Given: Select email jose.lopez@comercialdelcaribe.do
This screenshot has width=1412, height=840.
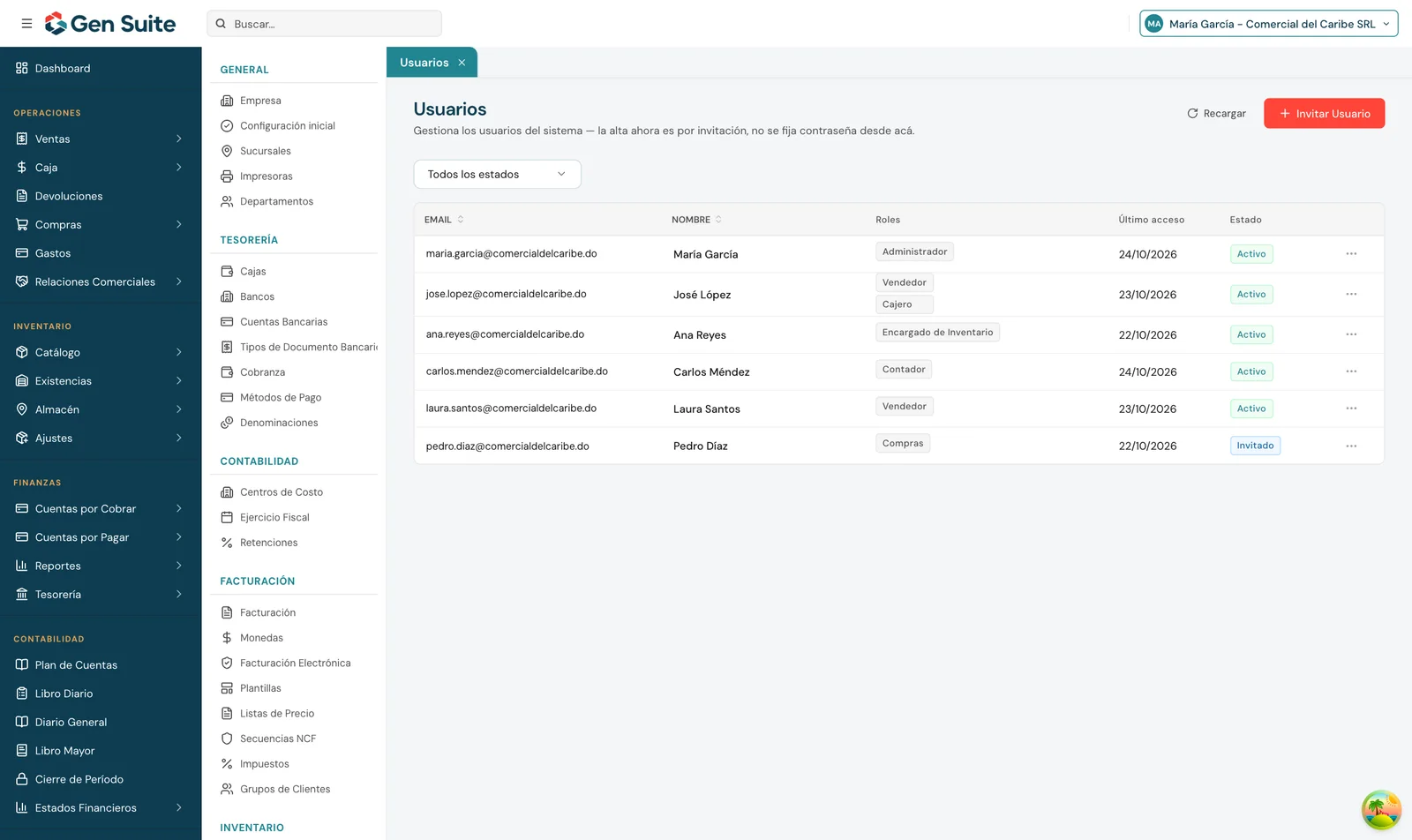Looking at the screenshot, I should [x=506, y=294].
